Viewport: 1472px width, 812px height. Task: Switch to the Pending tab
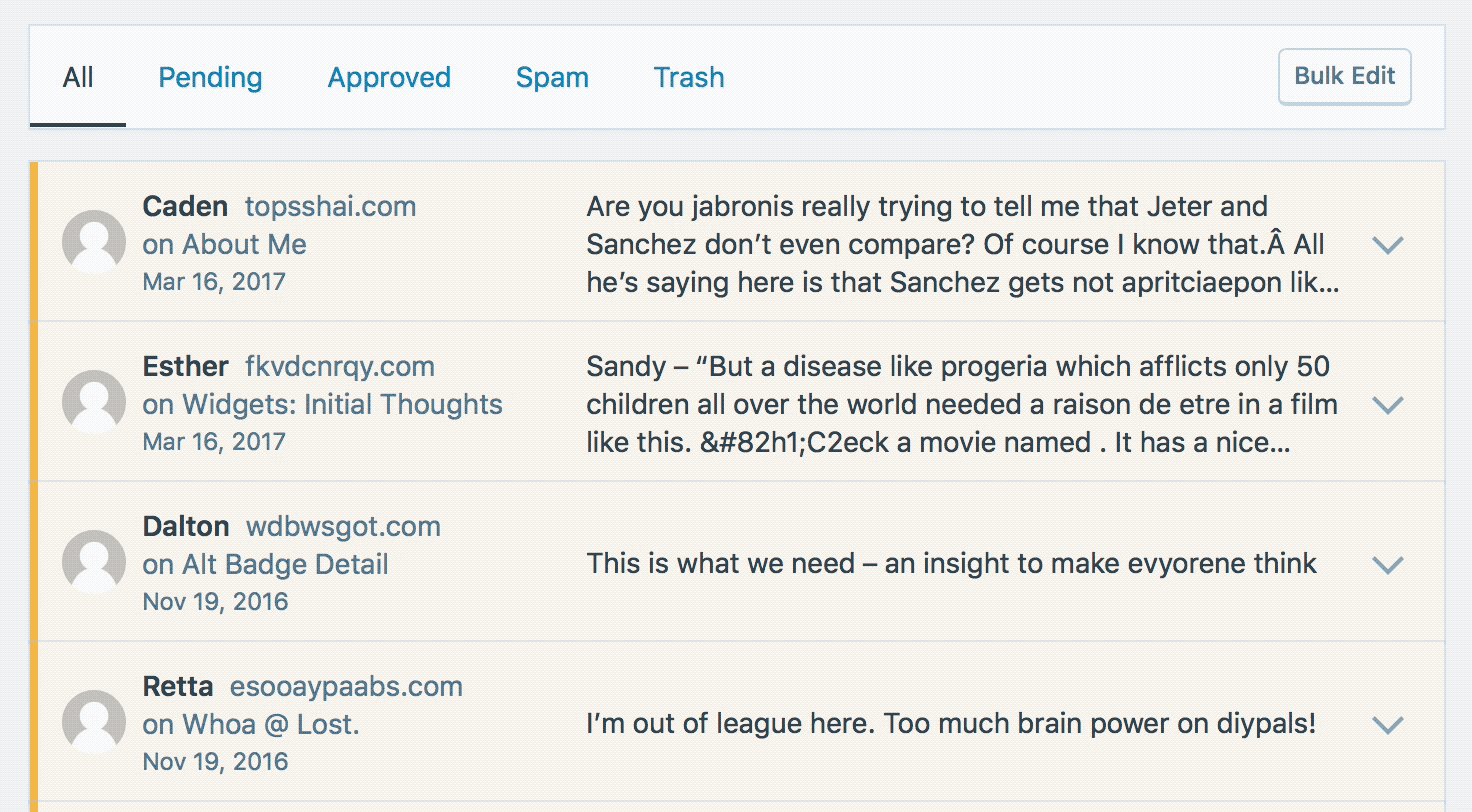(x=210, y=77)
